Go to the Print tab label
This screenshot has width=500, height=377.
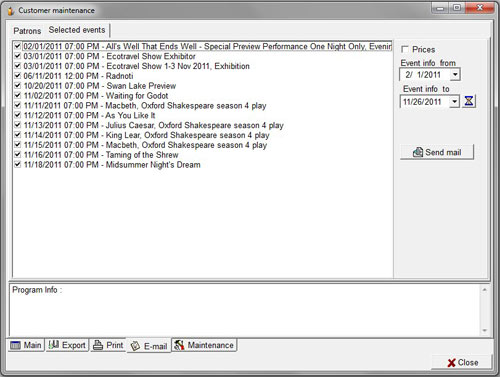coord(115,345)
